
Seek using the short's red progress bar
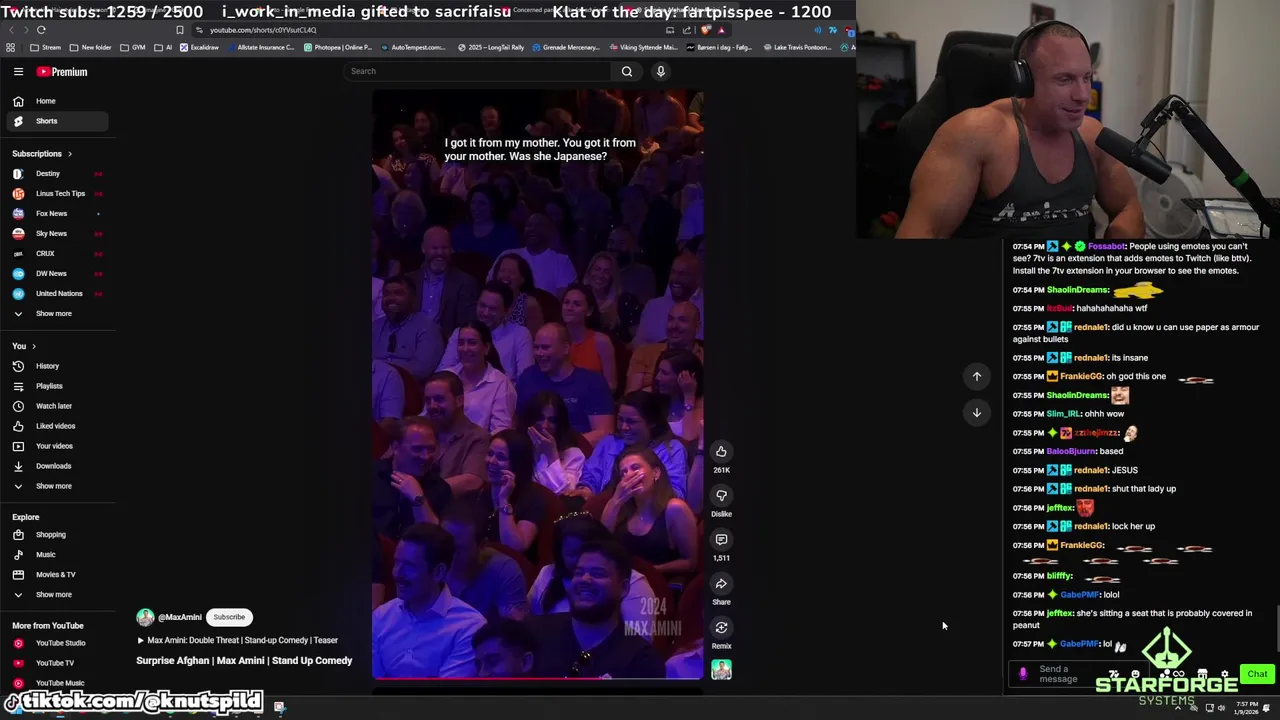click(538, 678)
